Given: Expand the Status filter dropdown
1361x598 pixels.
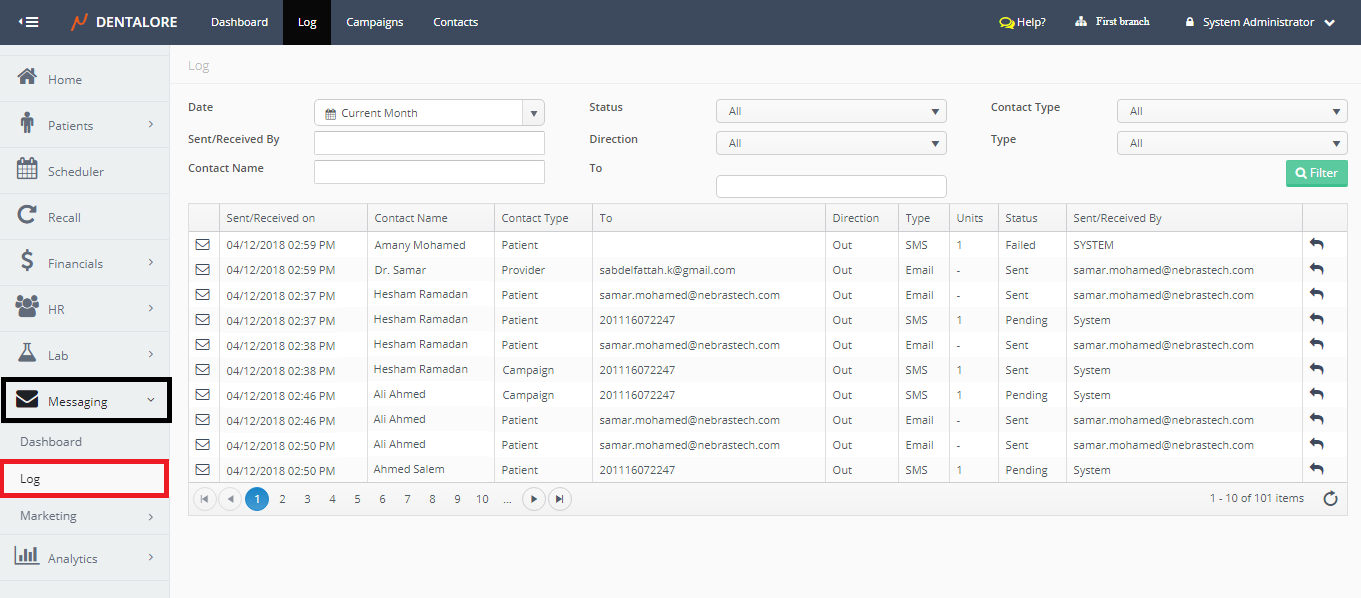Looking at the screenshot, I should (x=830, y=111).
